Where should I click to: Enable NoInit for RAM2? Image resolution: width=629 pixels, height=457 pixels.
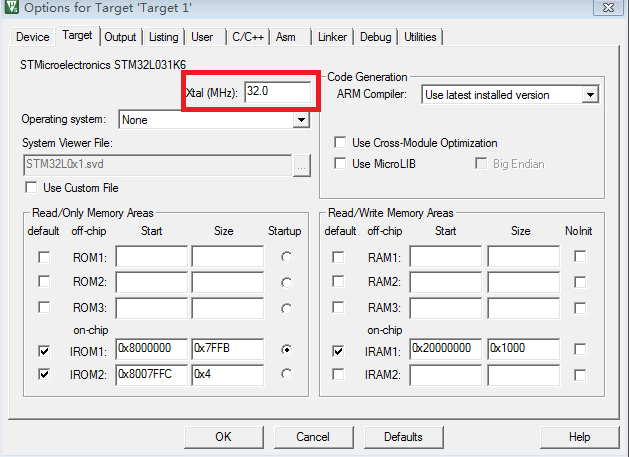(x=580, y=282)
